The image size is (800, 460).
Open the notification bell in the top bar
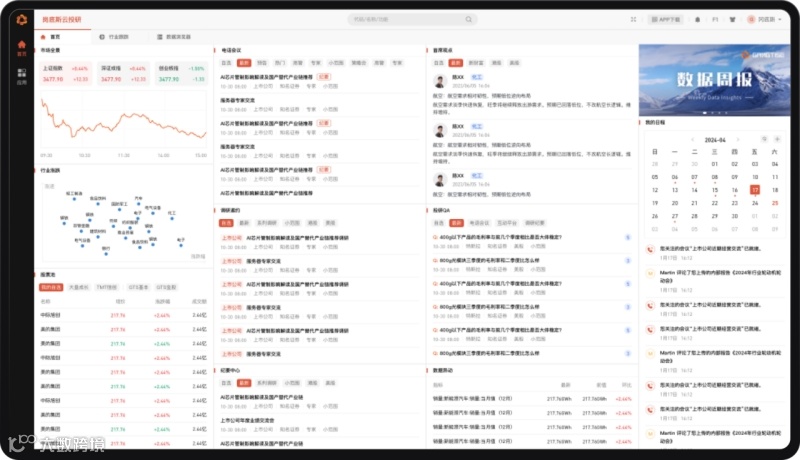coord(697,19)
